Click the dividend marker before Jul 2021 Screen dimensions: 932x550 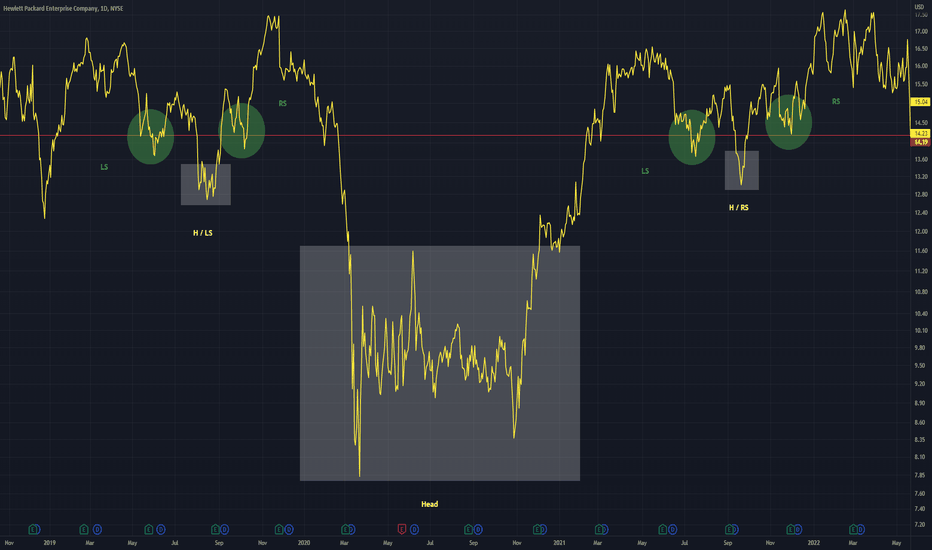pos(672,529)
